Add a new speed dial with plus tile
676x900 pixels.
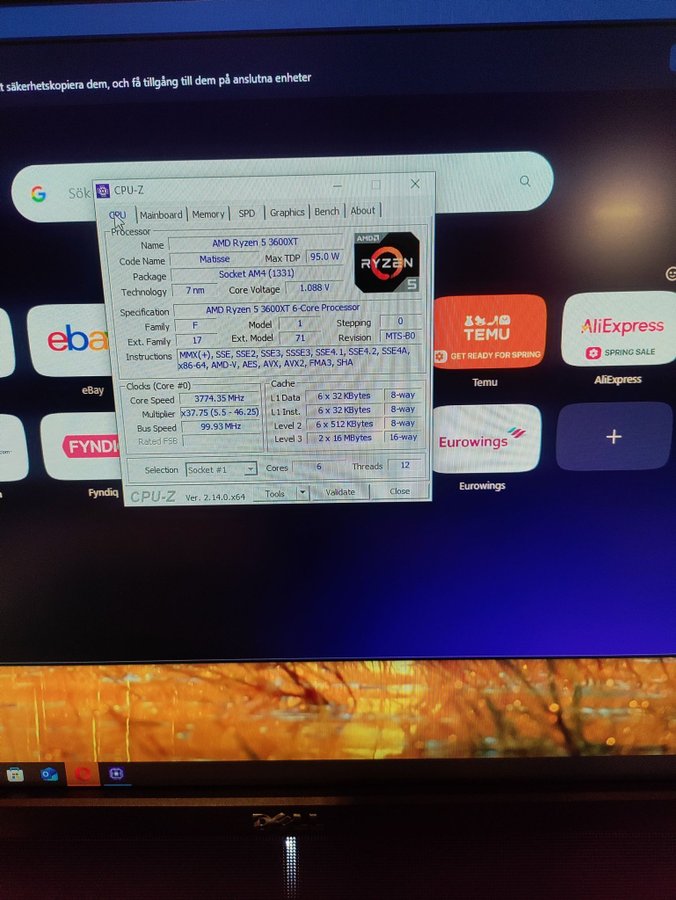click(x=614, y=437)
